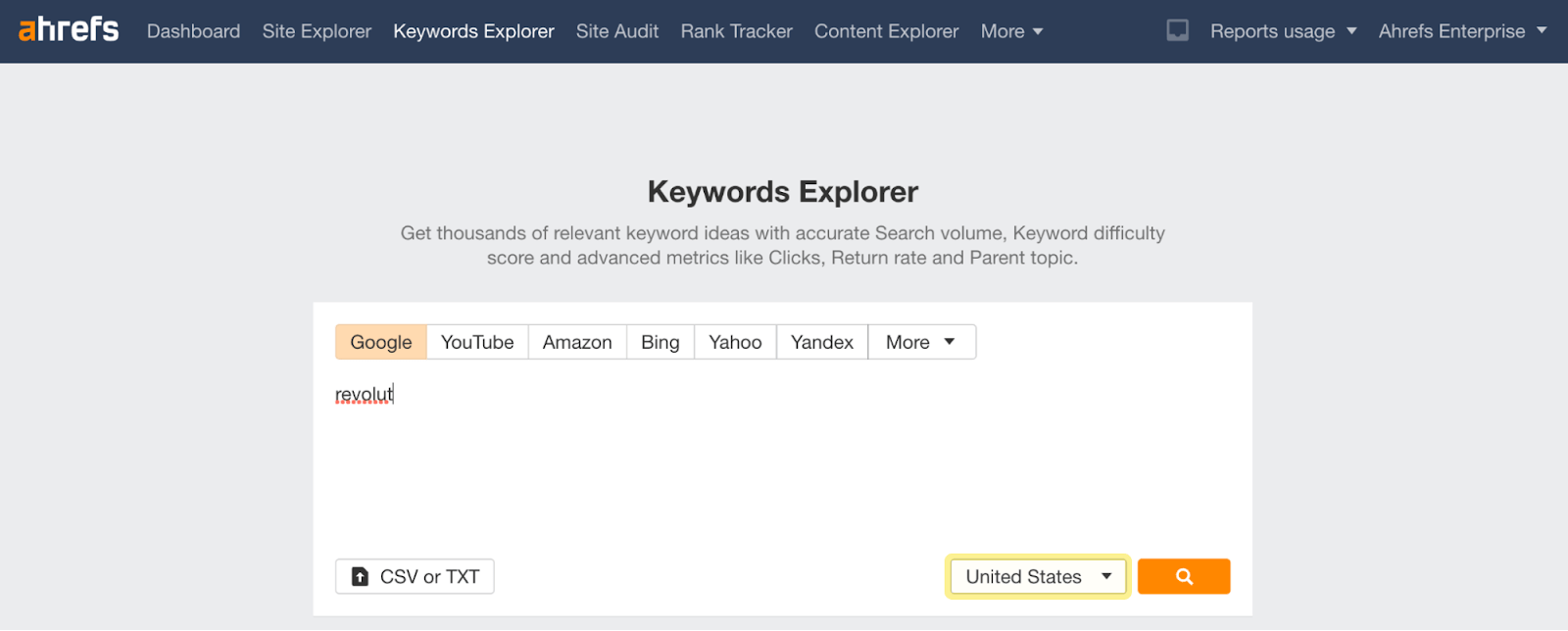The image size is (1568, 631).
Task: Click the file upload icon for CSV
Action: 361,576
